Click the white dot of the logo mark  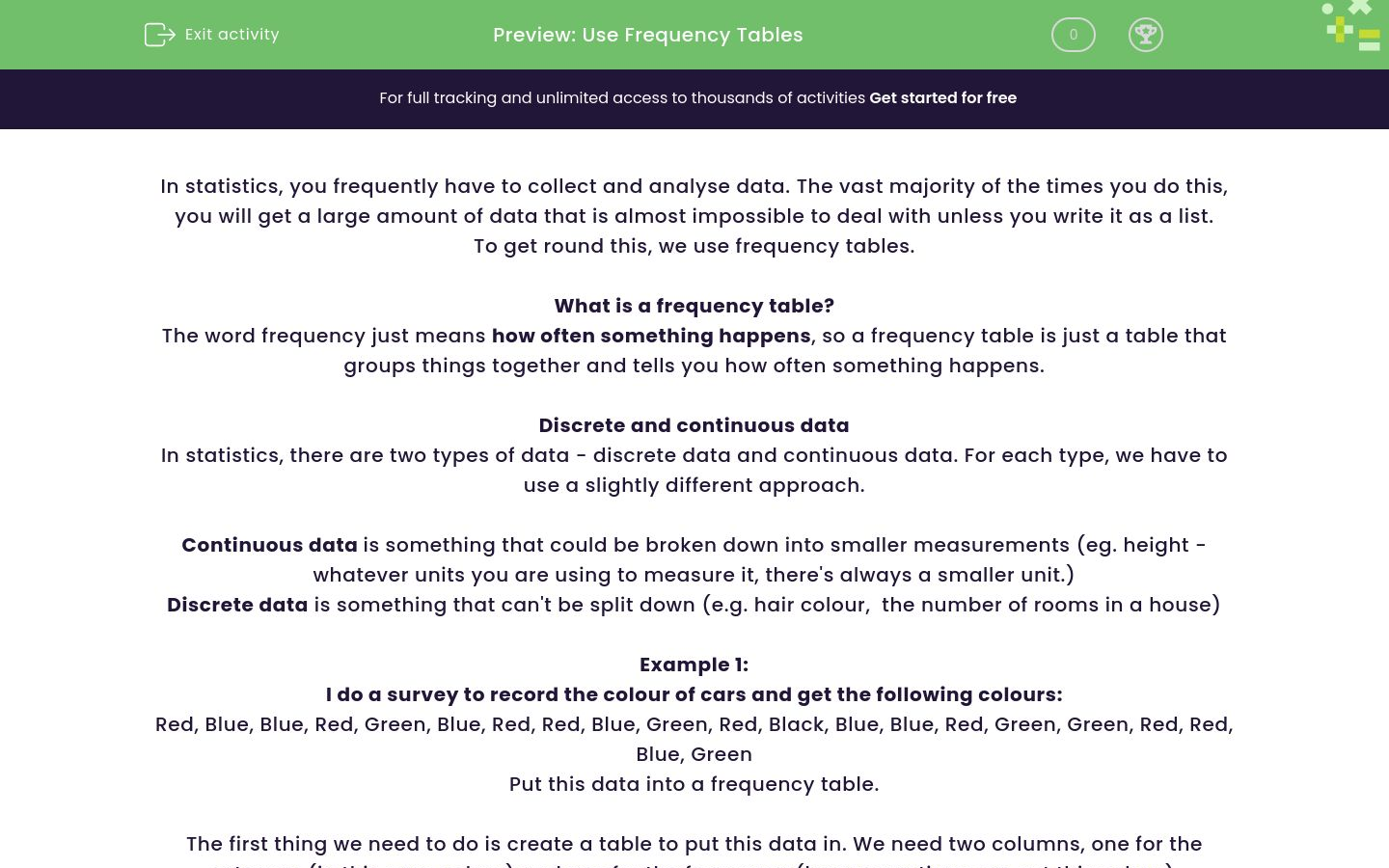[x=1326, y=9]
